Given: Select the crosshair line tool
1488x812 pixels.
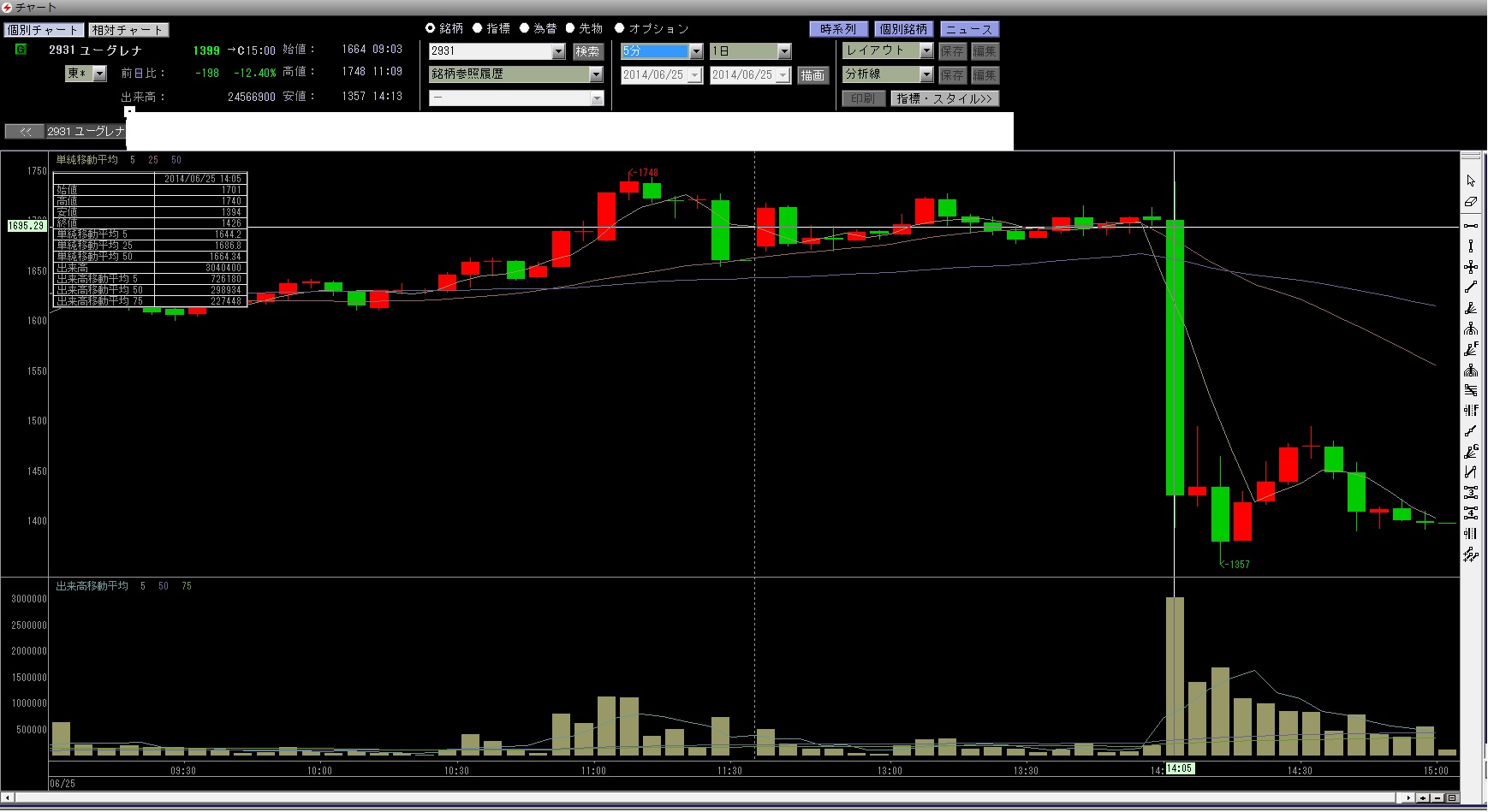Looking at the screenshot, I should (x=1470, y=267).
